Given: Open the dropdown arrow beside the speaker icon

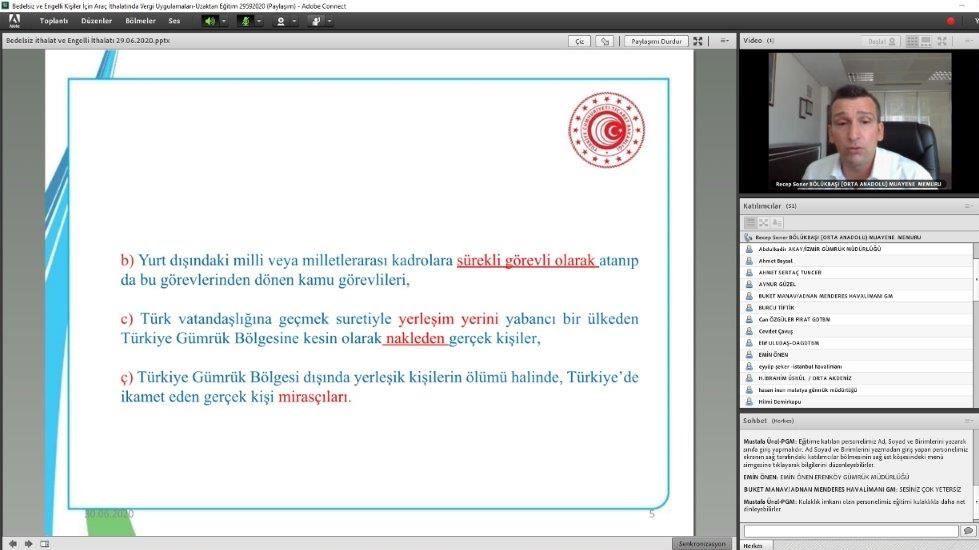Looking at the screenshot, I should click(x=224, y=20).
